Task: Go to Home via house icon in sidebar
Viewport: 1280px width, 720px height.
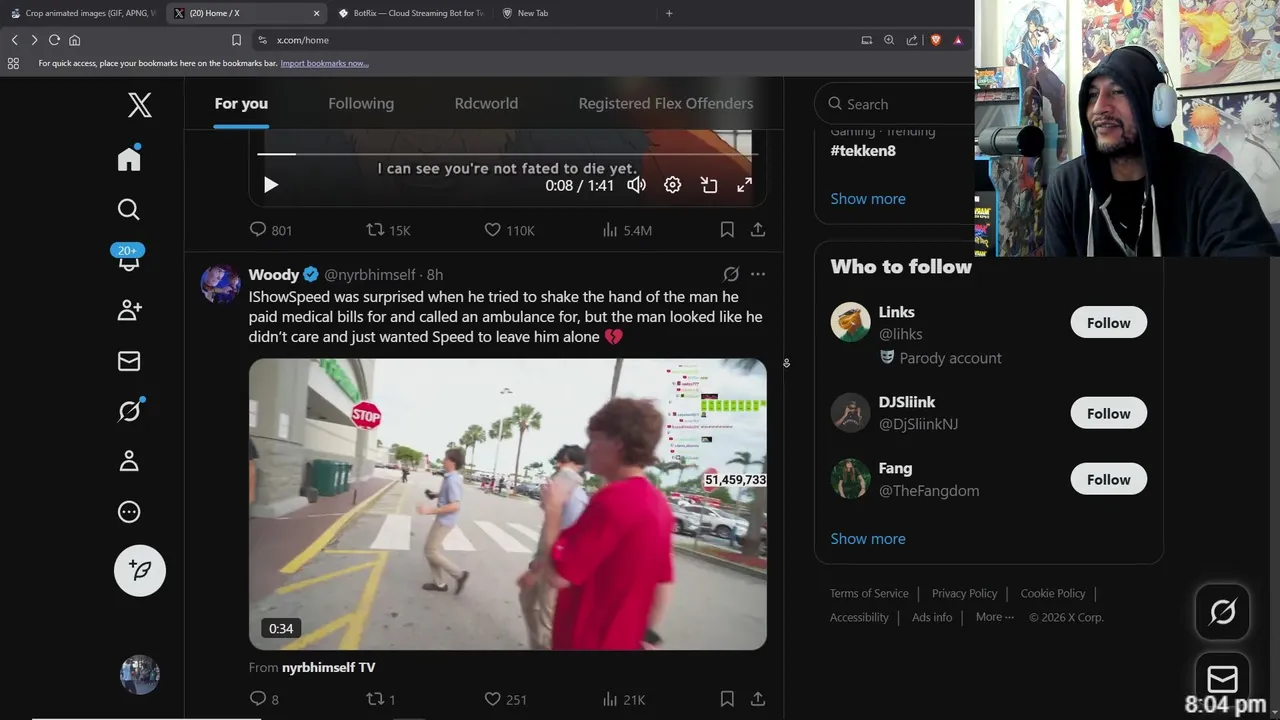Action: [129, 159]
